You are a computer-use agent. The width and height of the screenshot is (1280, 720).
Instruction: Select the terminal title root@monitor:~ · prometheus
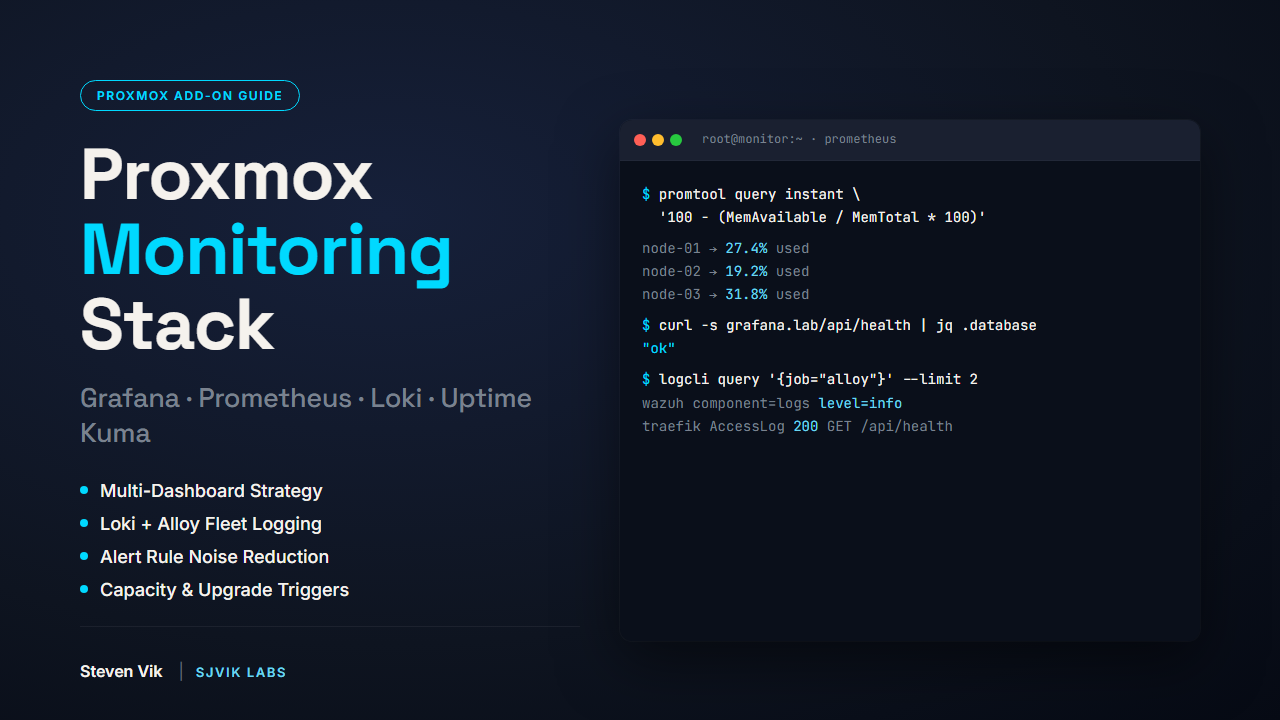coord(799,139)
